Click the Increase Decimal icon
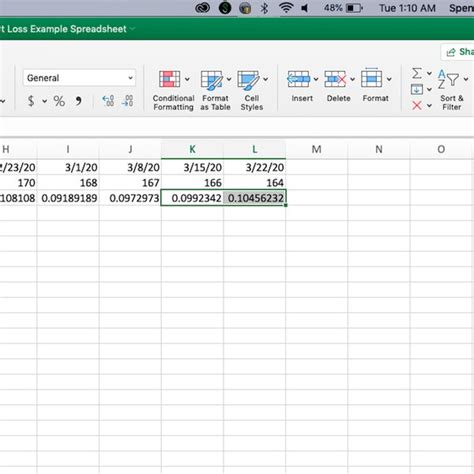The height and width of the screenshot is (474, 474). pyautogui.click(x=108, y=101)
